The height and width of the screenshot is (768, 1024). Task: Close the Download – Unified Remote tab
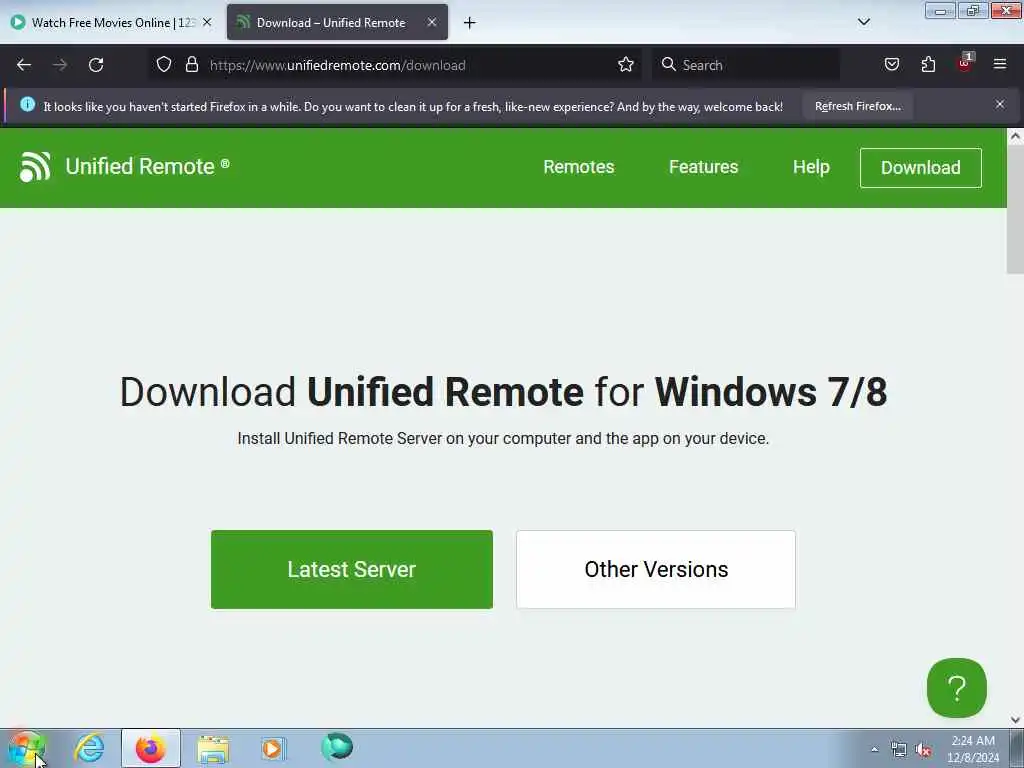[432, 22]
